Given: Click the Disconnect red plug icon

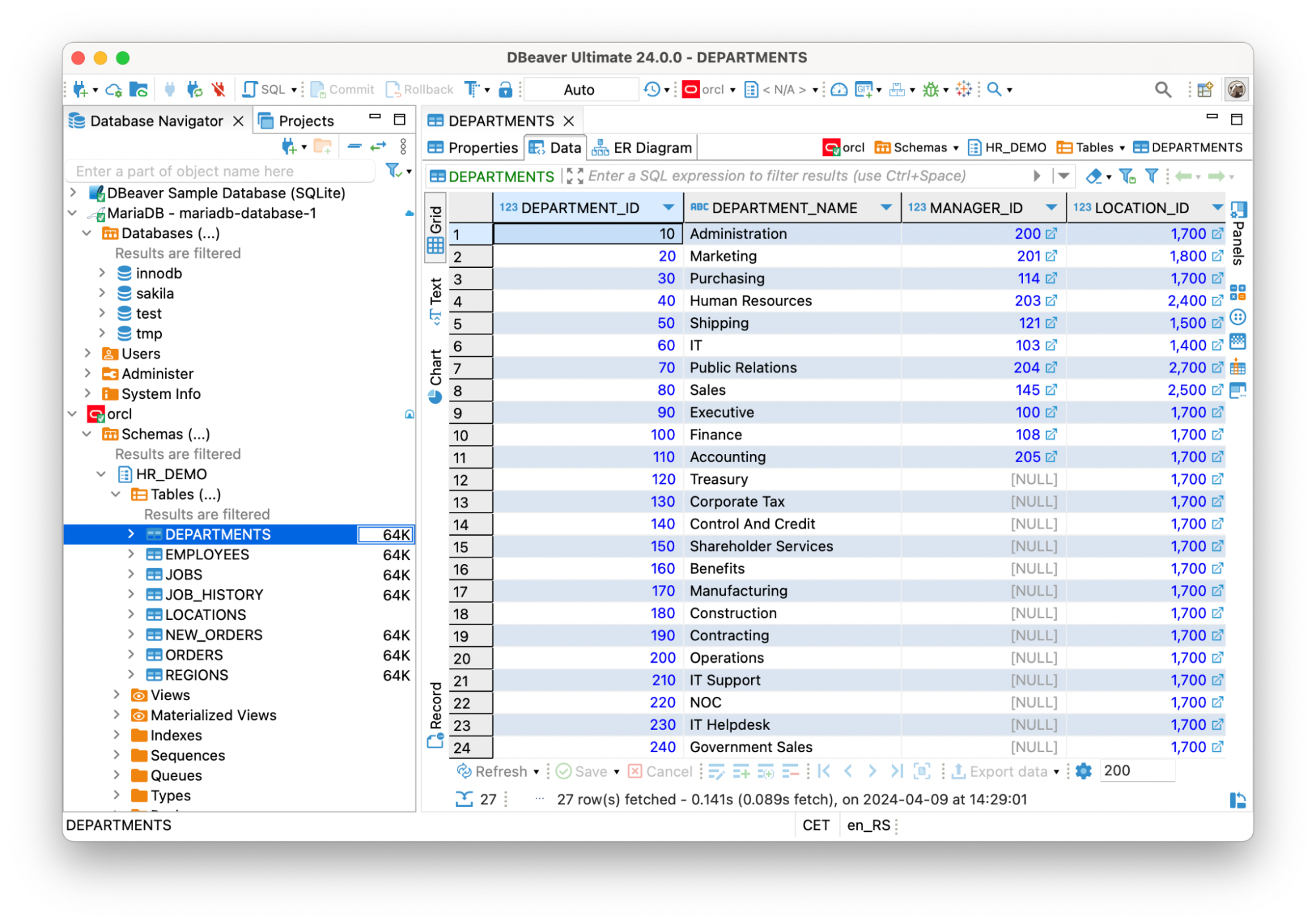Looking at the screenshot, I should coord(219,90).
